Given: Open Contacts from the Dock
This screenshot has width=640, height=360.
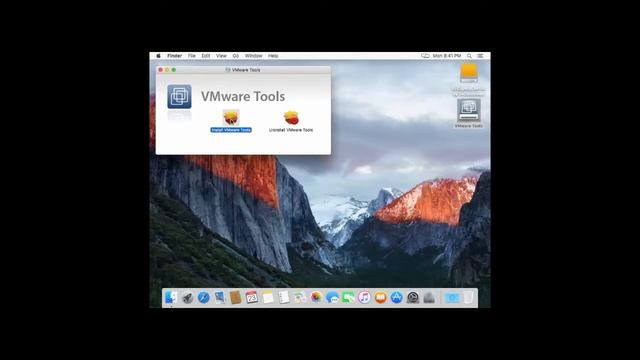Looking at the screenshot, I should (236, 298).
